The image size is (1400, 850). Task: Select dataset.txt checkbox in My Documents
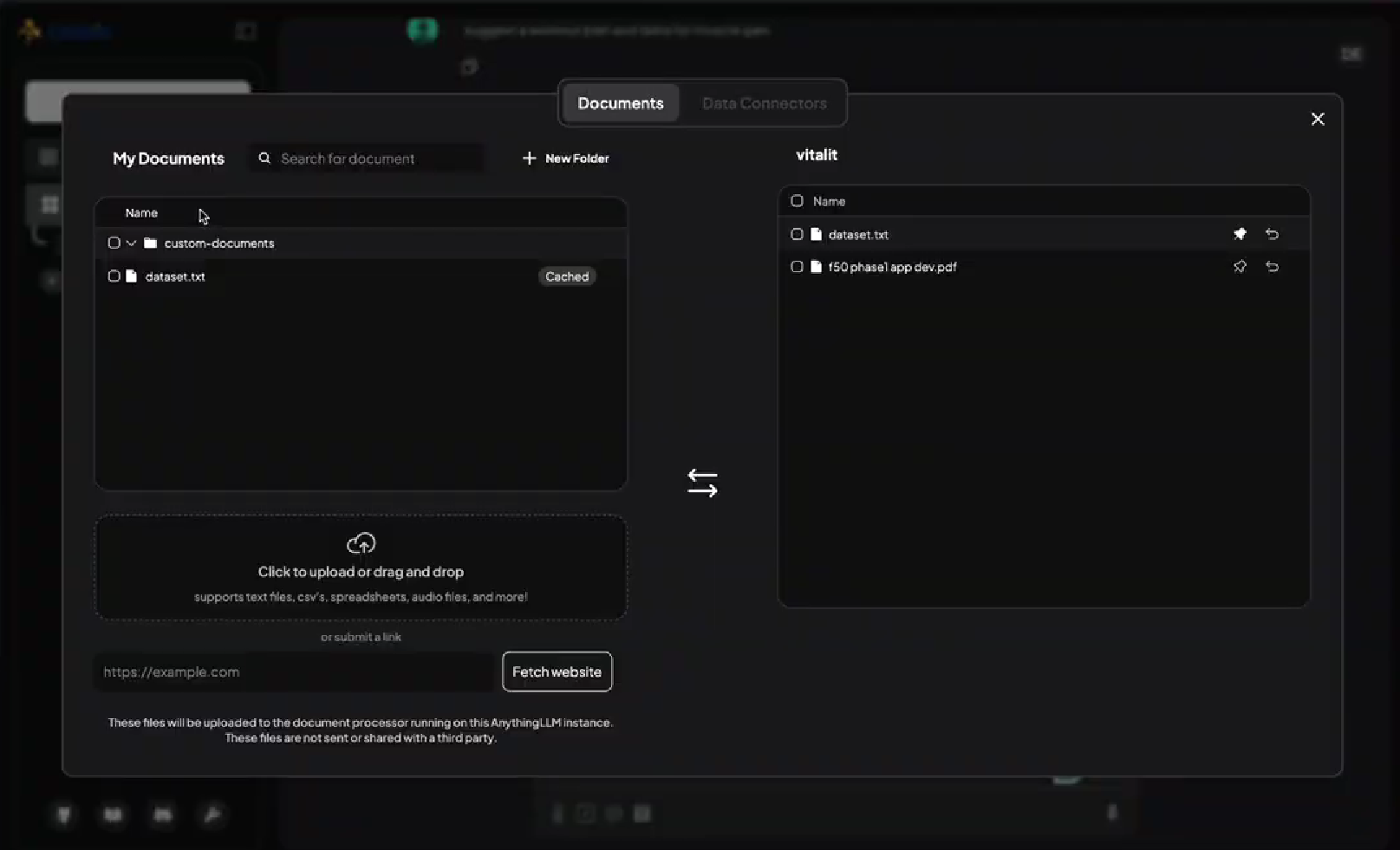pyautogui.click(x=114, y=276)
